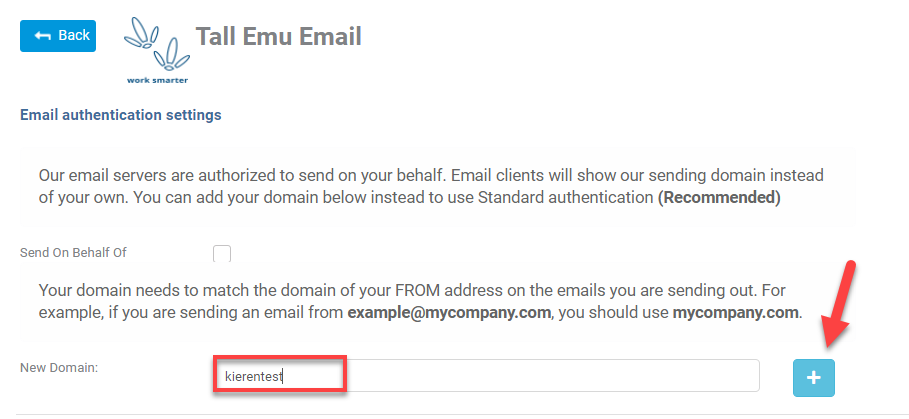Click the work smarter tagline under logo

click(157, 81)
